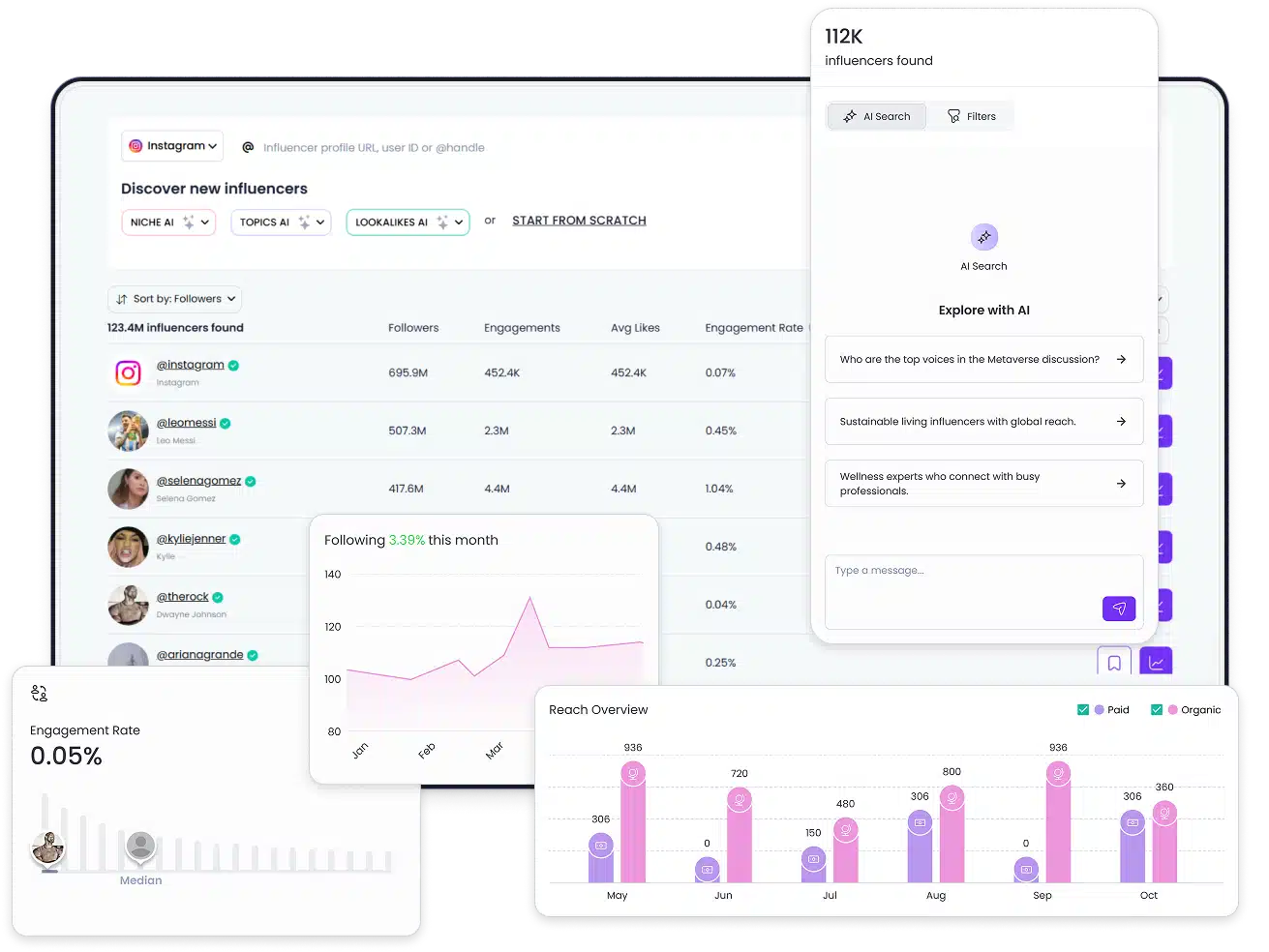Toggle the Organic checkbox in Reach Overview
Screen dimensions: 1269x952
click(x=1156, y=710)
